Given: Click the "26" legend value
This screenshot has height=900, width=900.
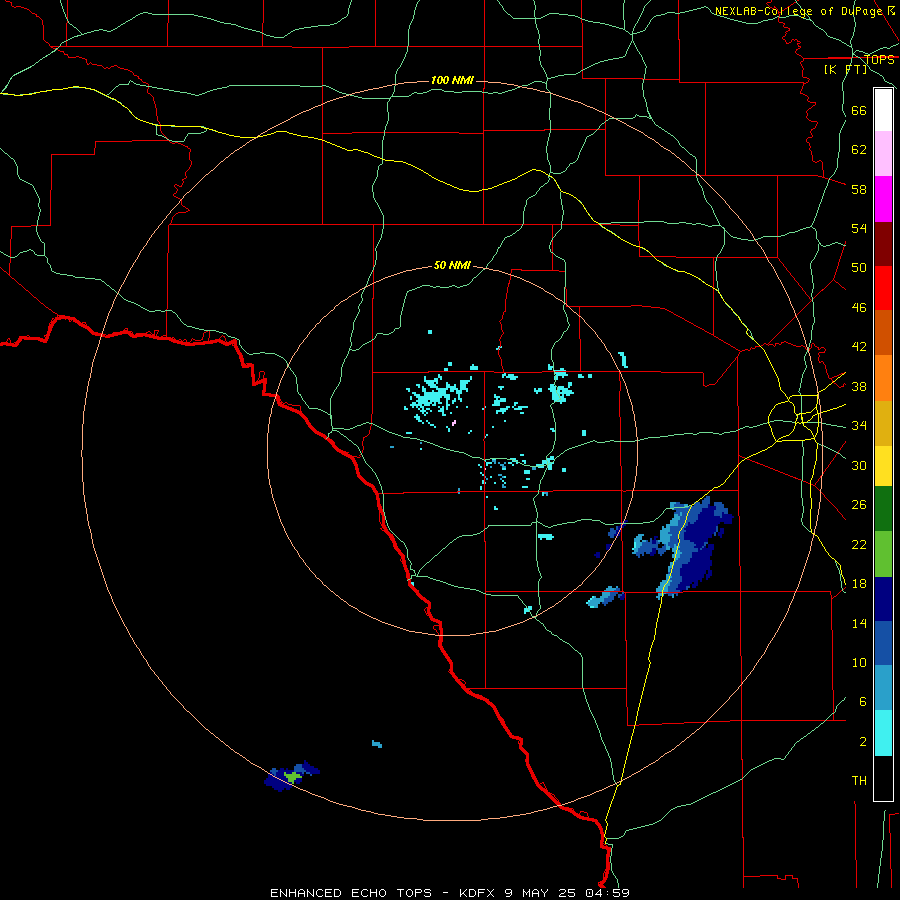Looking at the screenshot, I should (x=859, y=505).
